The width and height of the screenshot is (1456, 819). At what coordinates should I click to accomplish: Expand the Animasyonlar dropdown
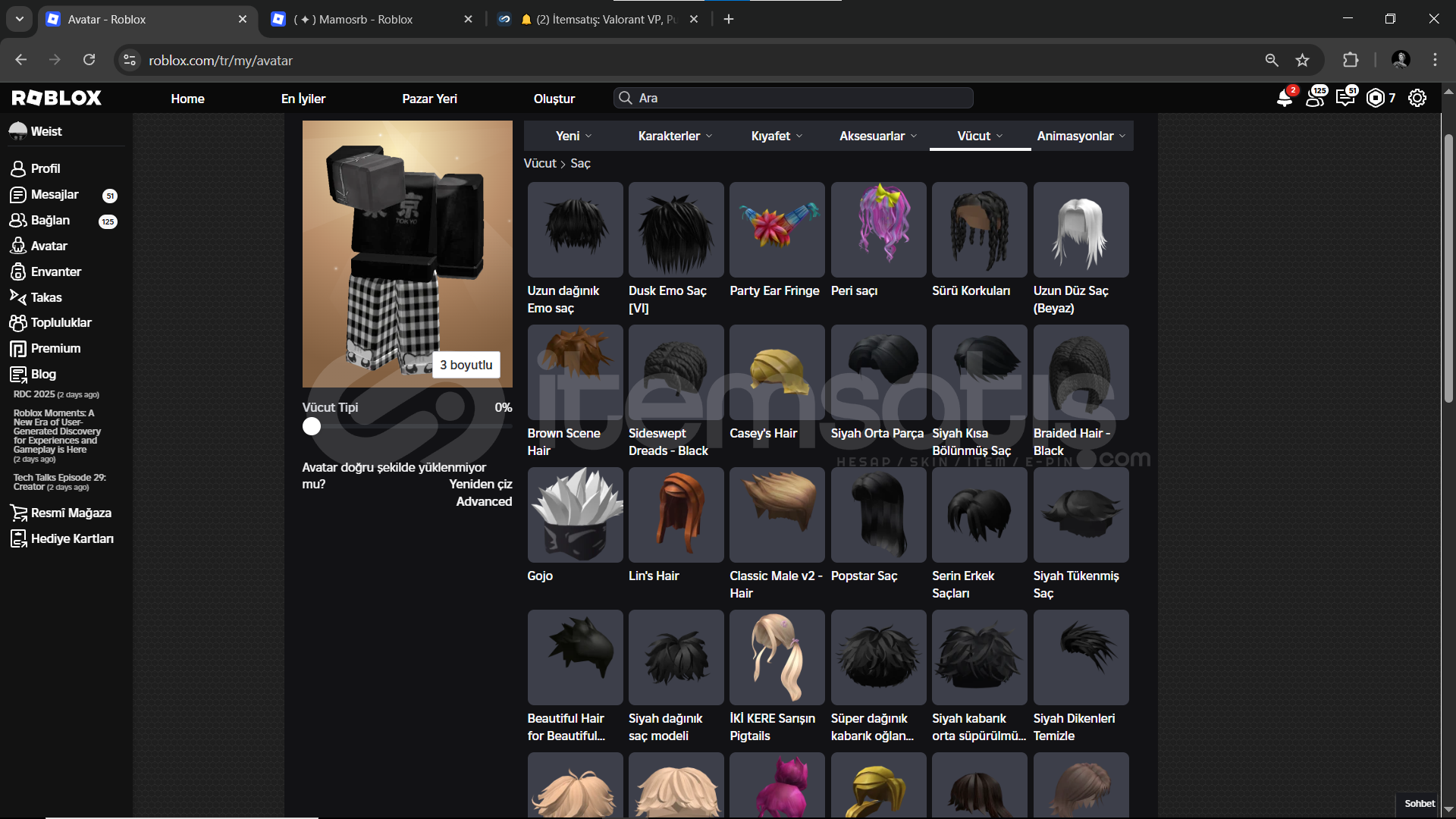pyautogui.click(x=1081, y=136)
